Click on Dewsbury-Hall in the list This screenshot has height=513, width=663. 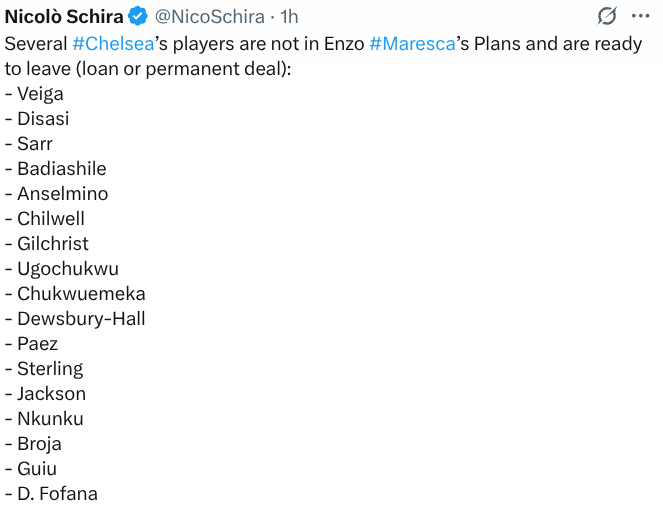(x=81, y=319)
